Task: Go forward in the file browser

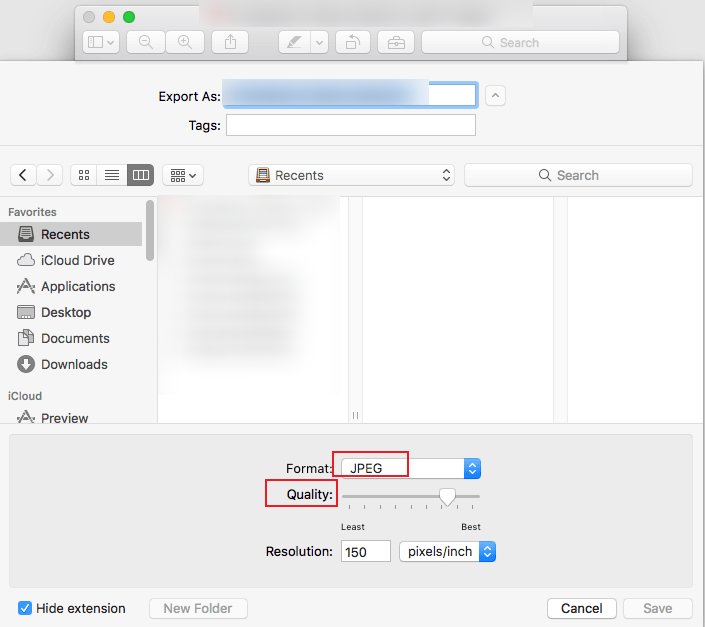Action: pos(49,175)
